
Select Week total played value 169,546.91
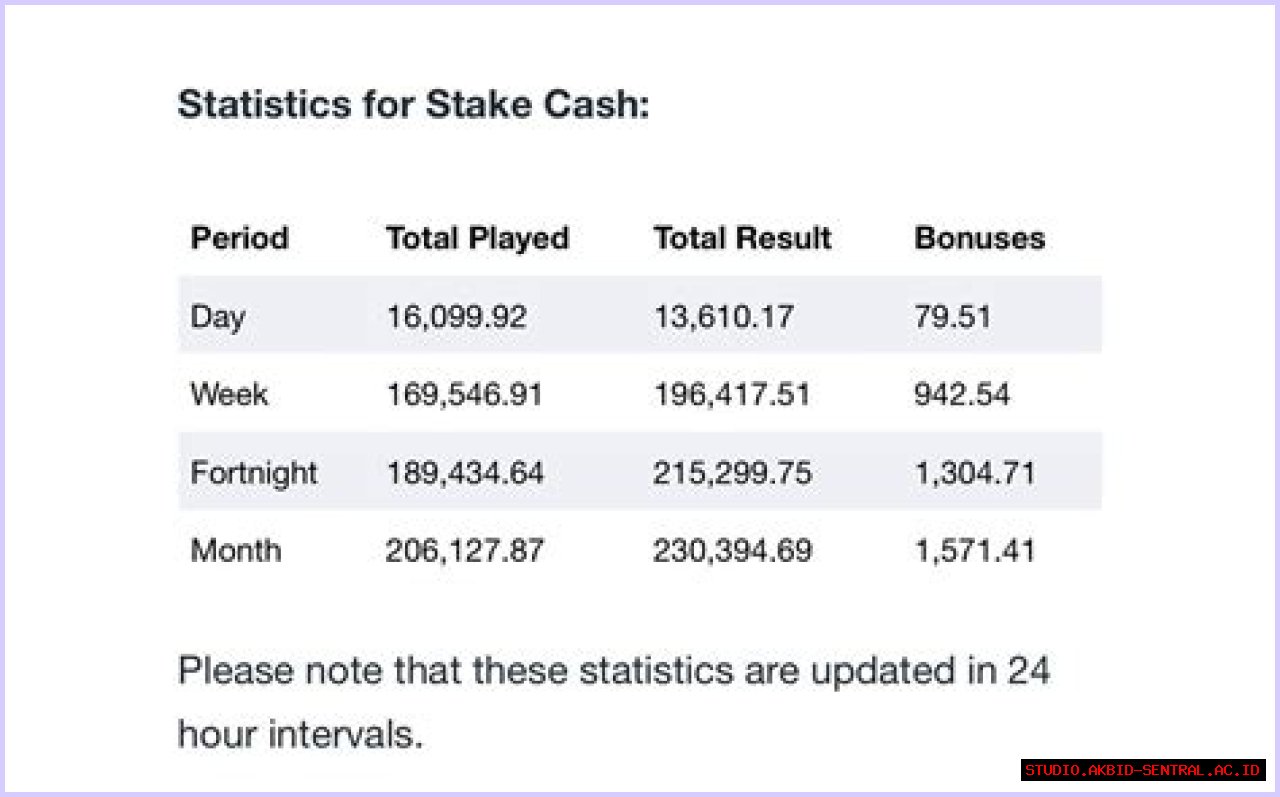(x=464, y=394)
